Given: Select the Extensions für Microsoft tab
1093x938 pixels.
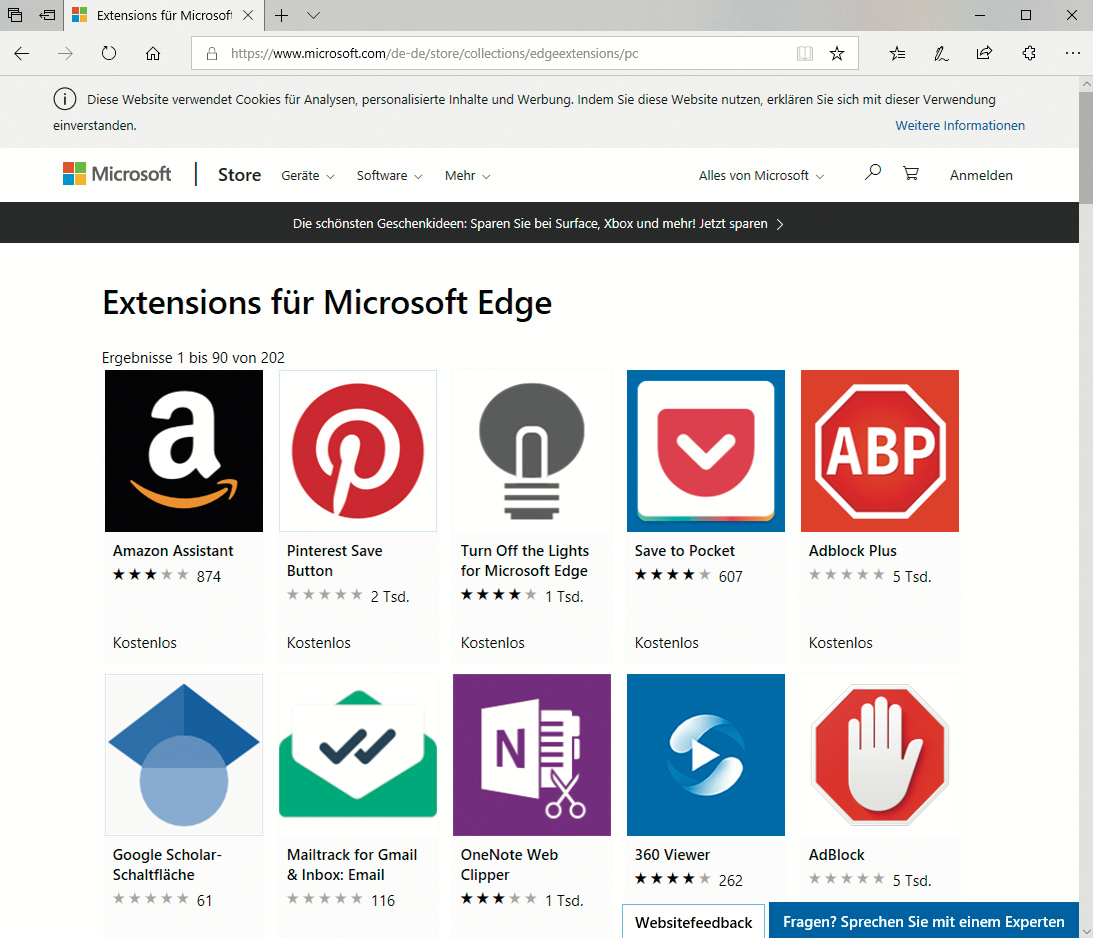Looking at the screenshot, I should [160, 16].
